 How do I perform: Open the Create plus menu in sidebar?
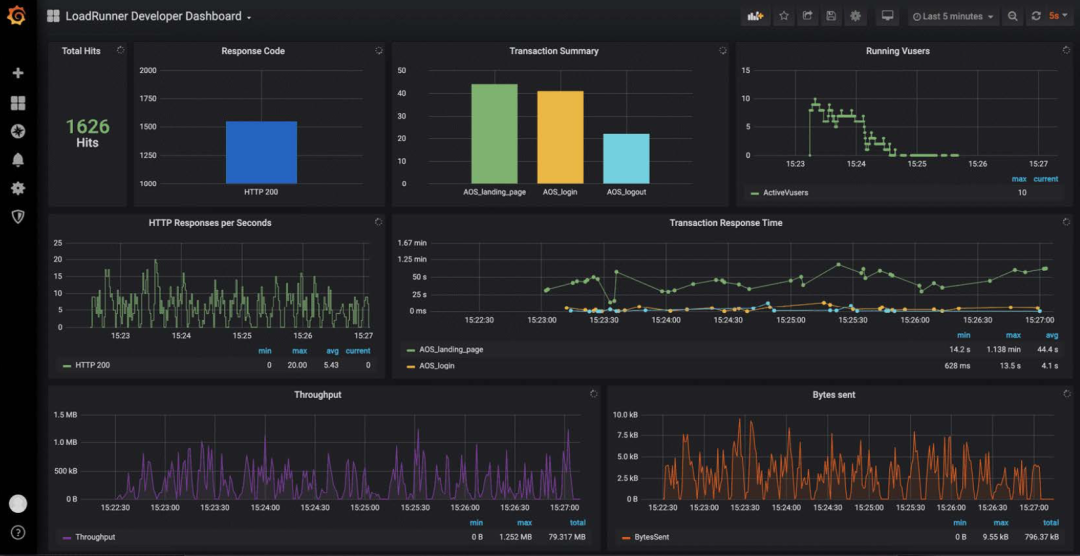click(x=17, y=73)
